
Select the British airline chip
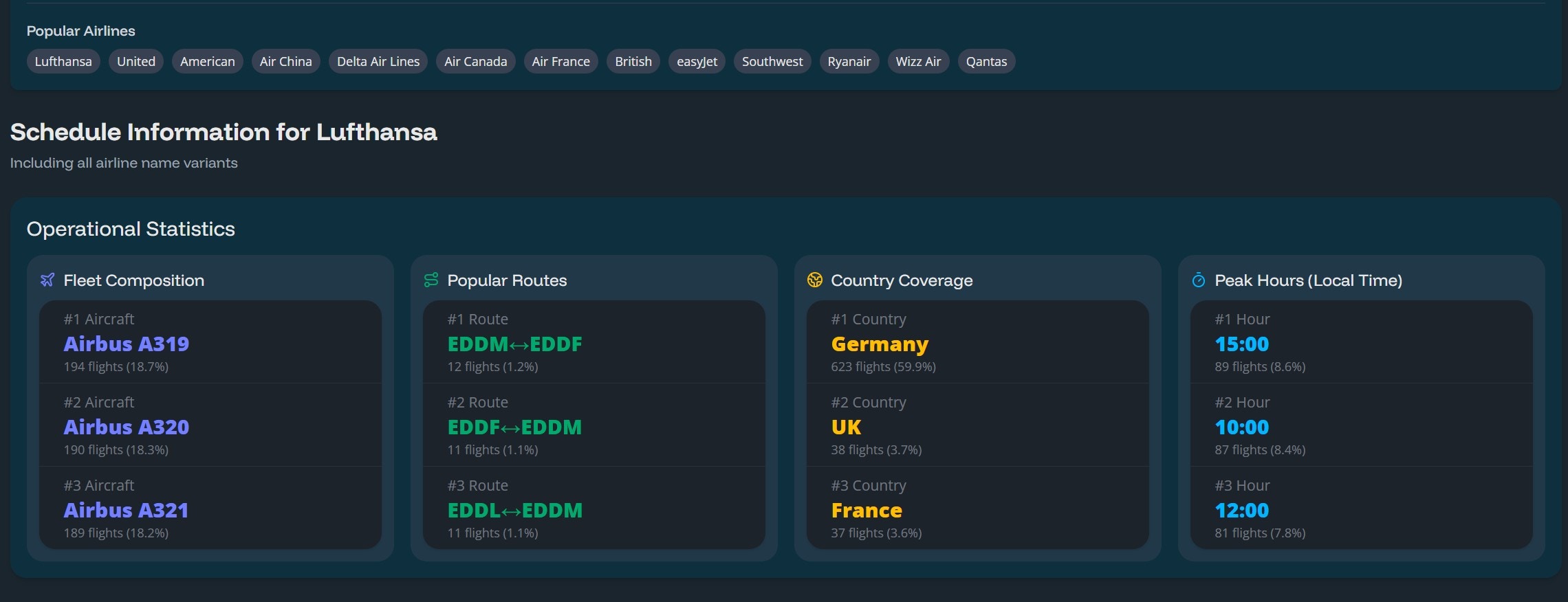633,62
